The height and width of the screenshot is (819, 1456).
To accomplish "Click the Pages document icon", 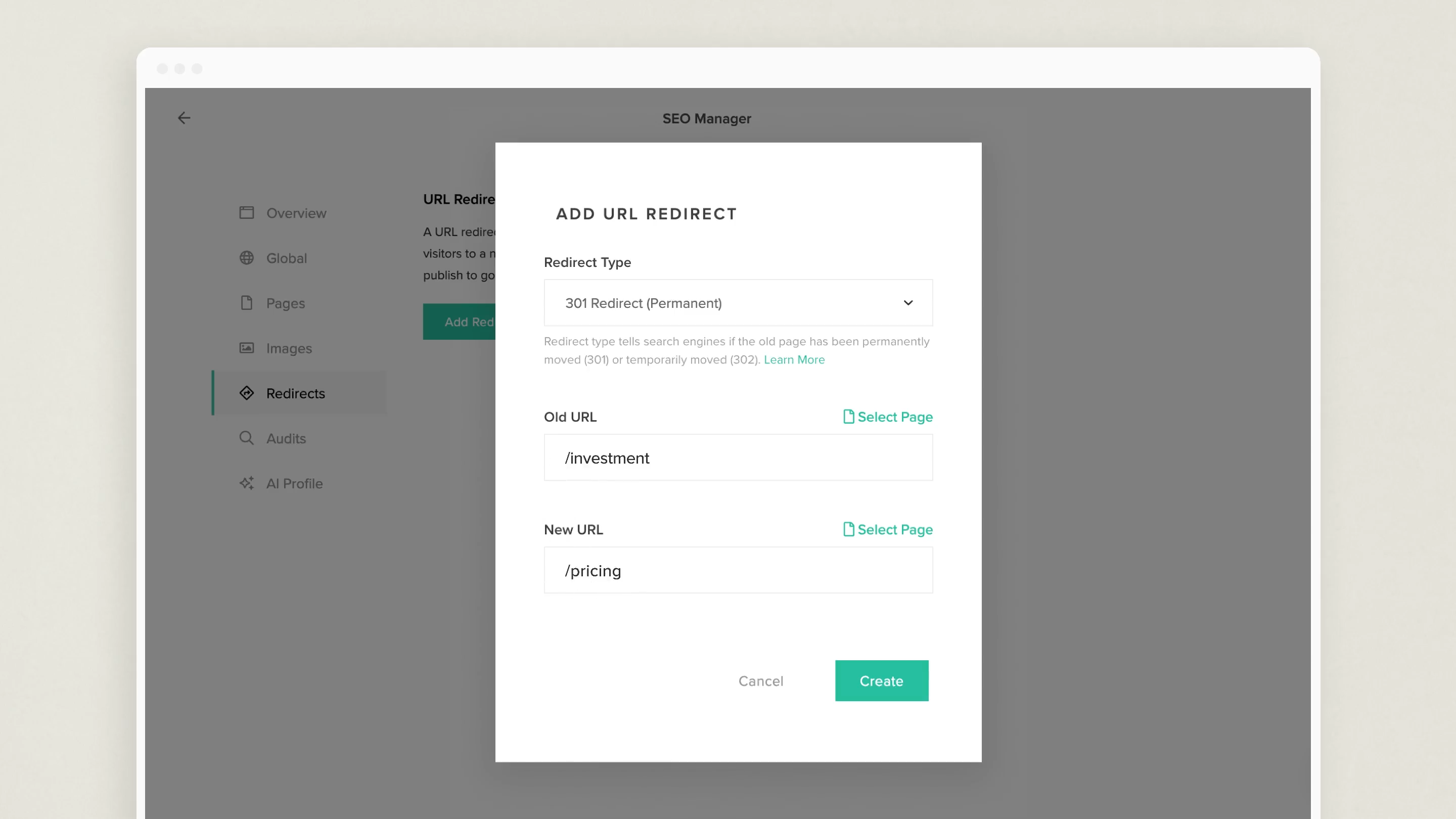I will 246,303.
